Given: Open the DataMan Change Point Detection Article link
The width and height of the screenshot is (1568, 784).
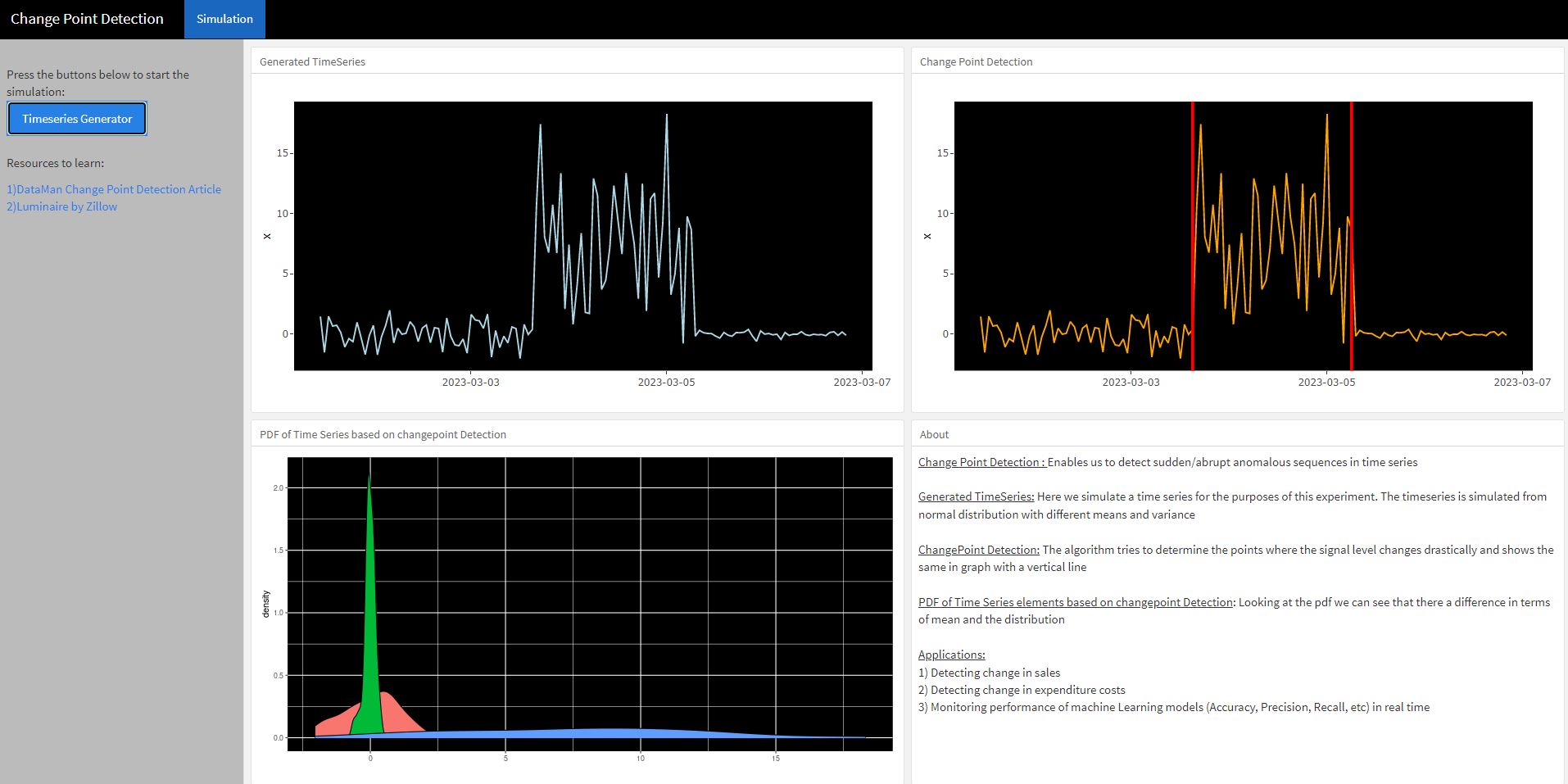Looking at the screenshot, I should [114, 189].
